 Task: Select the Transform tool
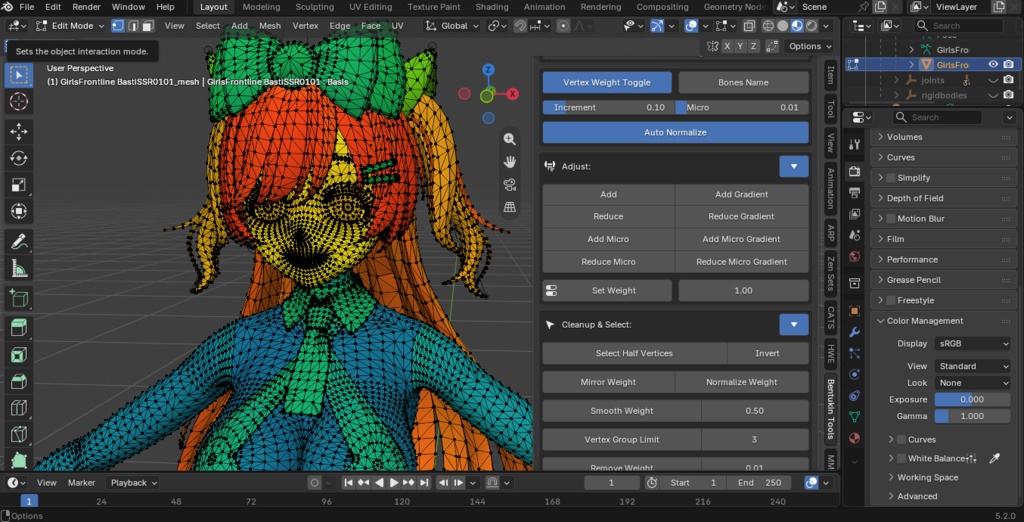(x=19, y=212)
